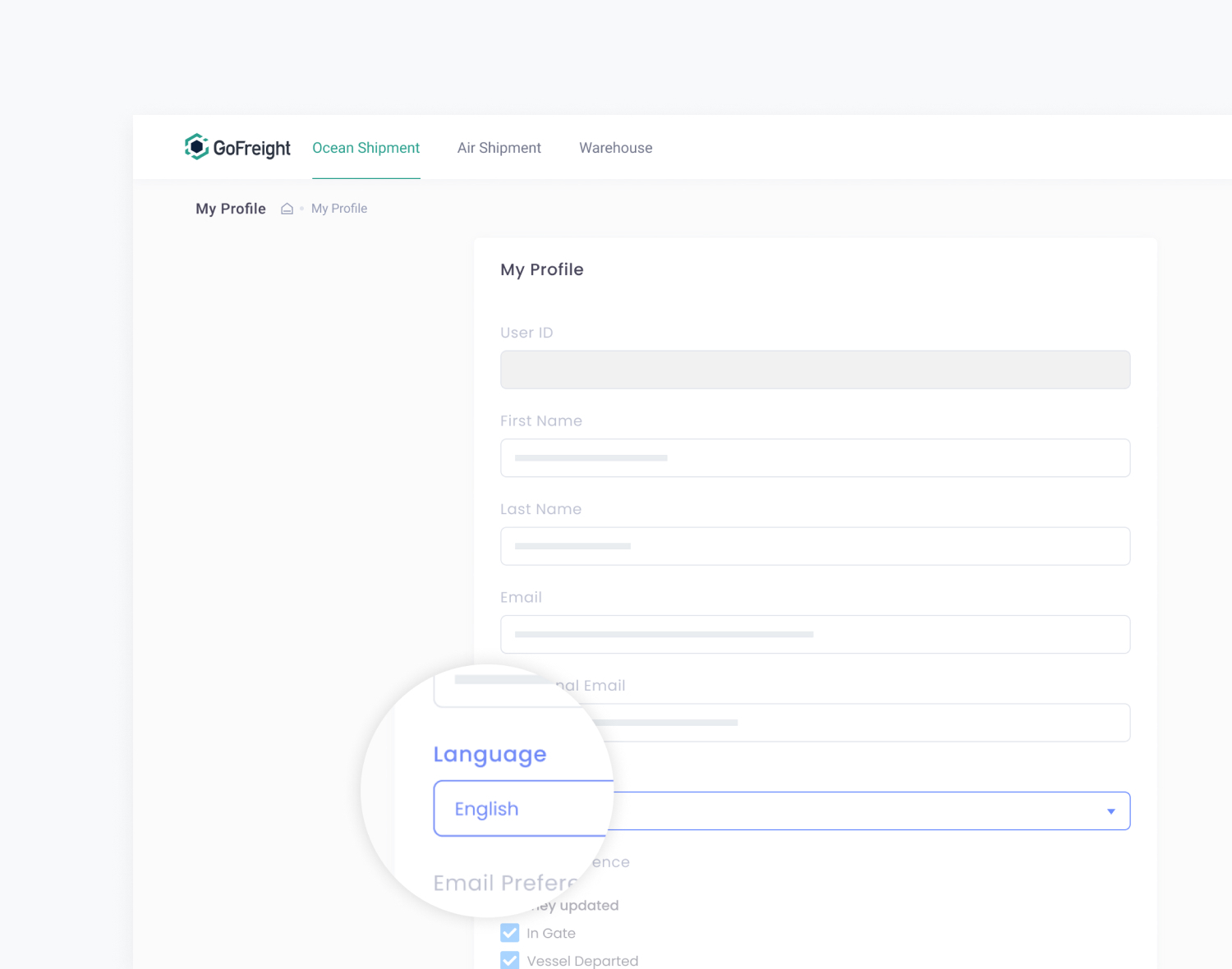
Task: Click inside the First Name input field
Action: pyautogui.click(x=815, y=457)
